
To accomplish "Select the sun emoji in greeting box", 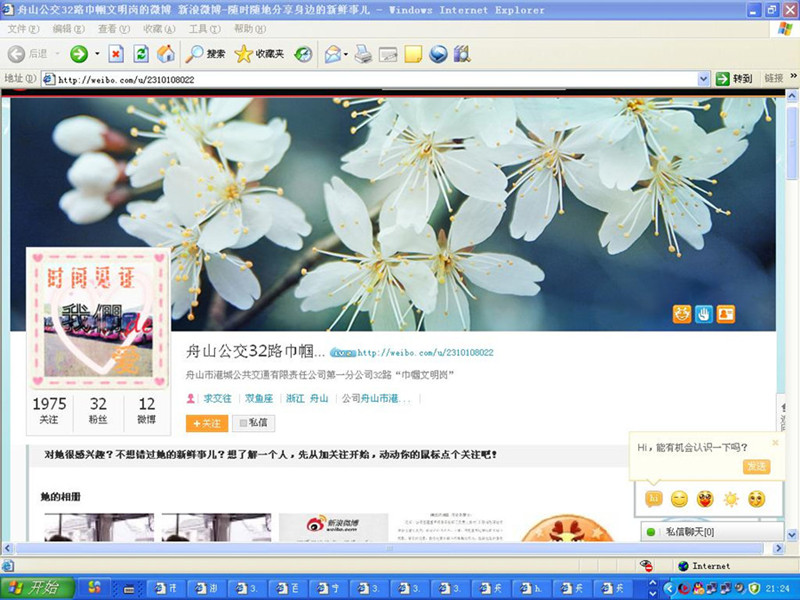I will 731,499.
